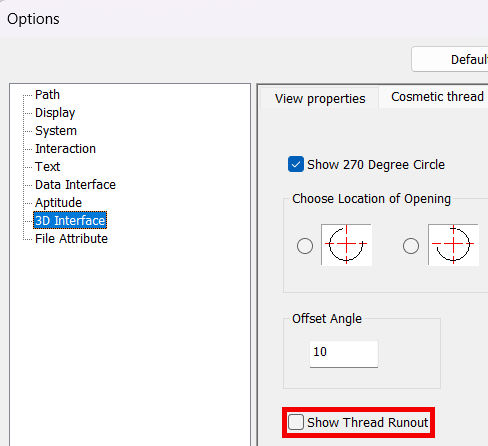Uncheck Show 270 Degree Circle
The height and width of the screenshot is (446, 488).
point(296,164)
